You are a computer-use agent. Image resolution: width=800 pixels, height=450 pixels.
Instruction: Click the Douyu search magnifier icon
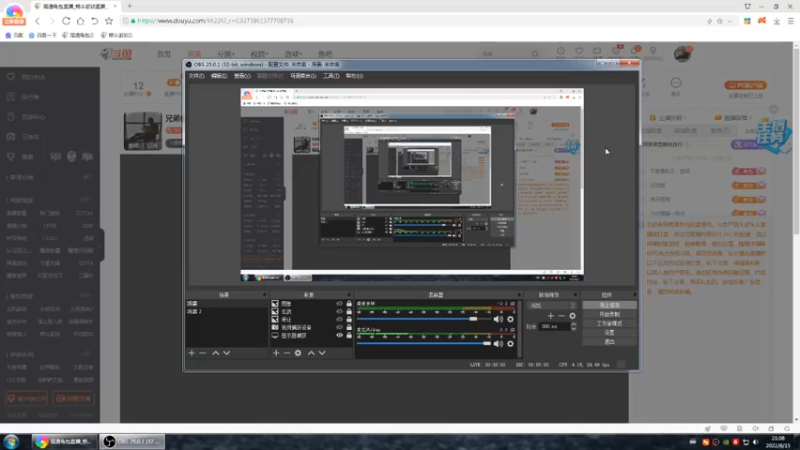pos(535,54)
